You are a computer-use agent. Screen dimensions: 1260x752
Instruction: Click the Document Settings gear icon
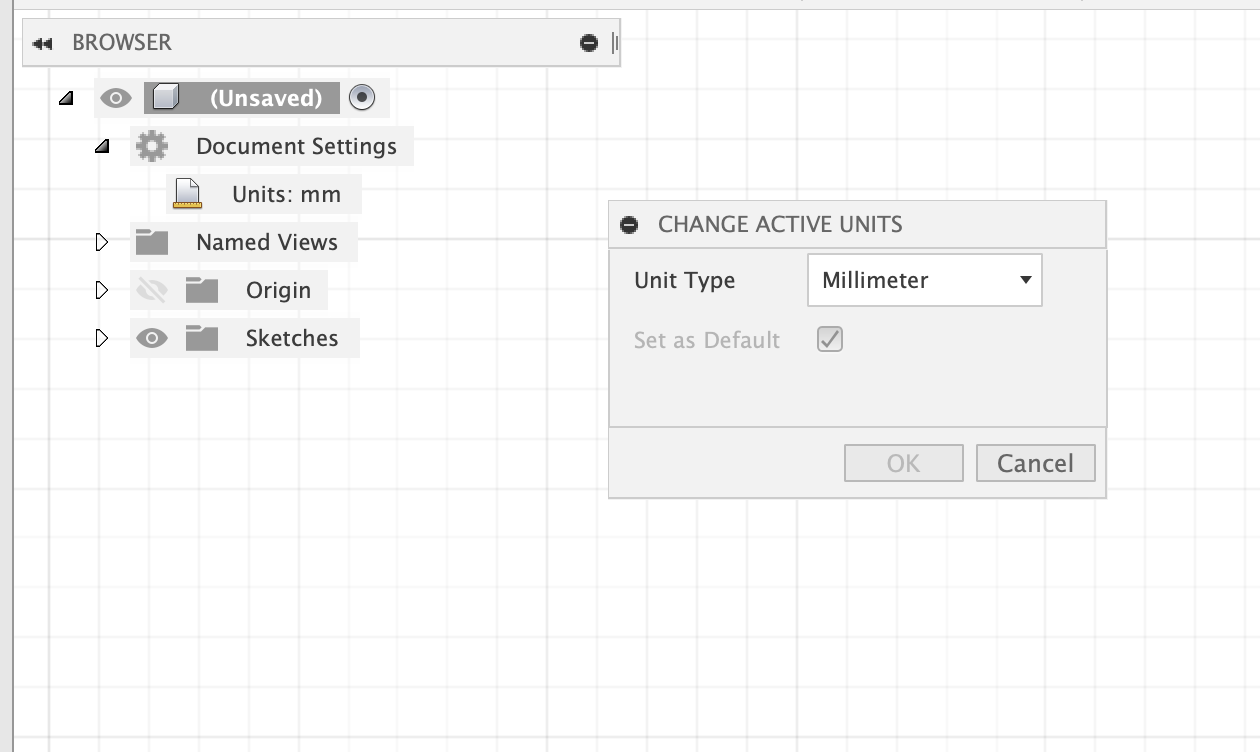152,146
